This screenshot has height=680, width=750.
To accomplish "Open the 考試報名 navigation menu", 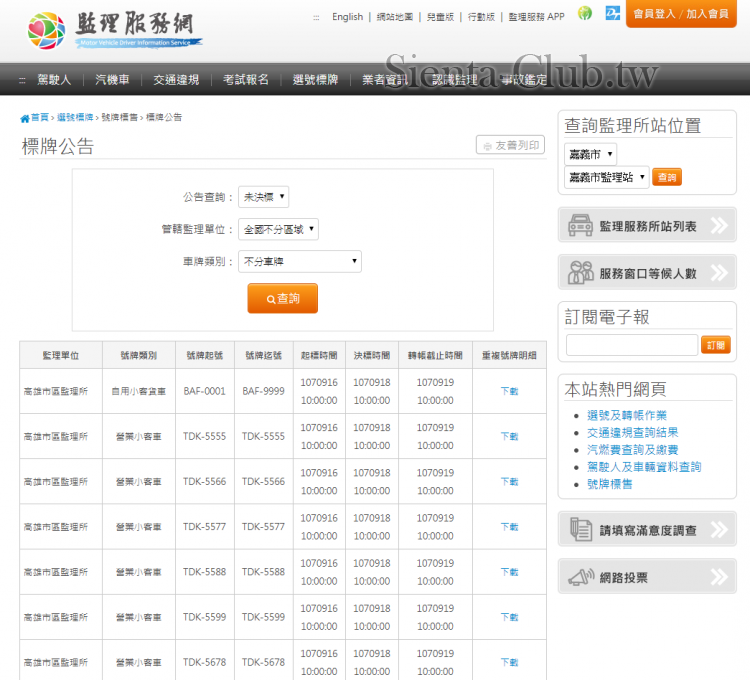I will pyautogui.click(x=245, y=80).
